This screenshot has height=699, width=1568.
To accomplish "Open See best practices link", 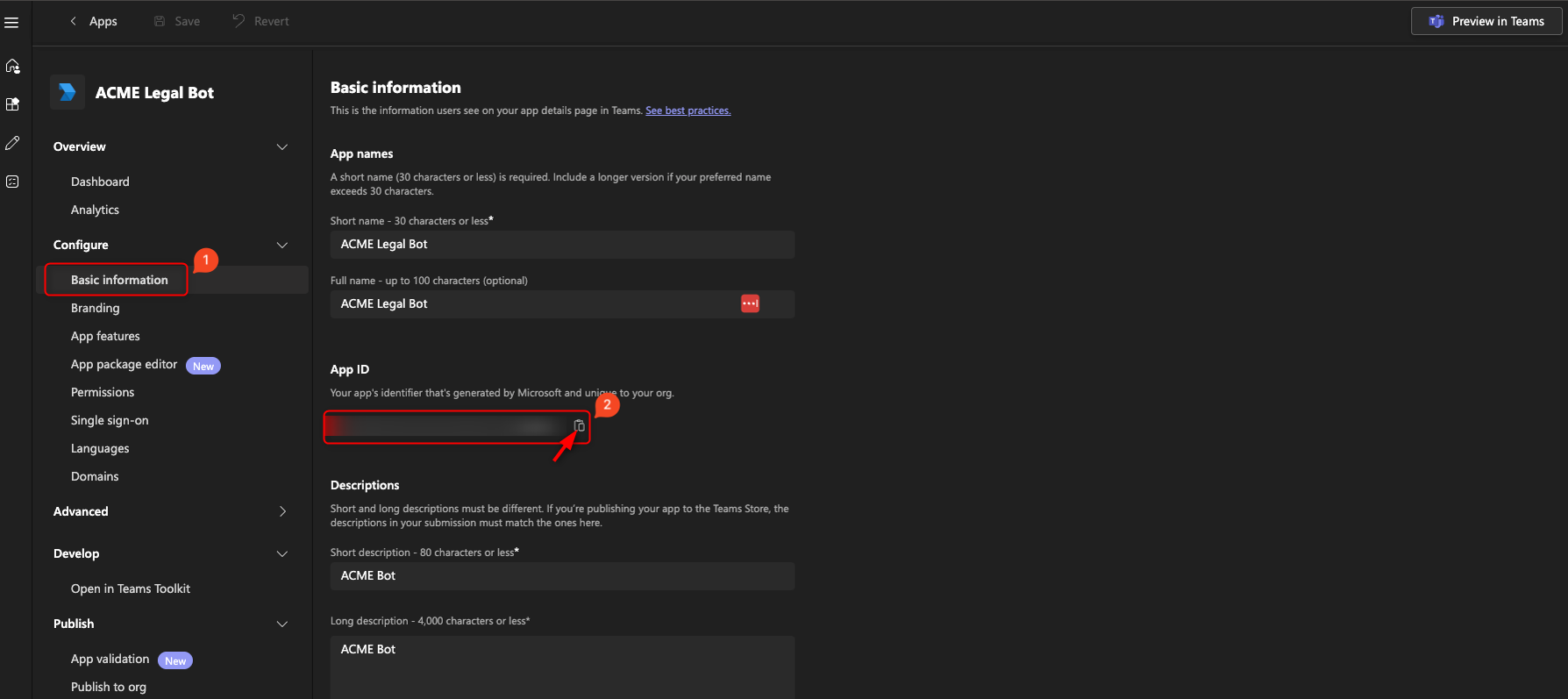I will (x=688, y=111).
